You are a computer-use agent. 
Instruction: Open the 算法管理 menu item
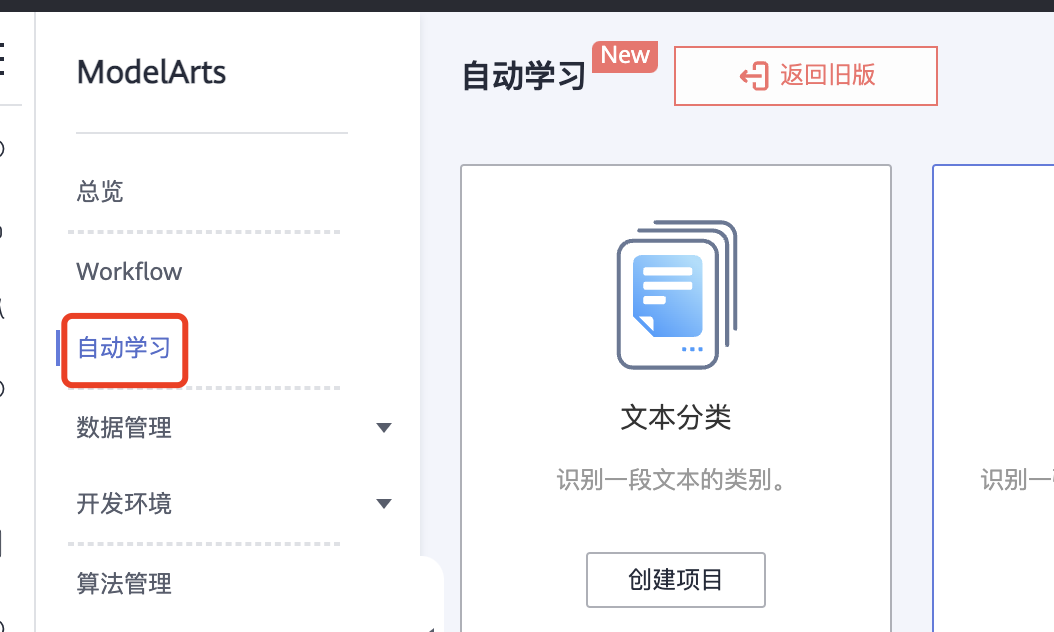[x=124, y=583]
